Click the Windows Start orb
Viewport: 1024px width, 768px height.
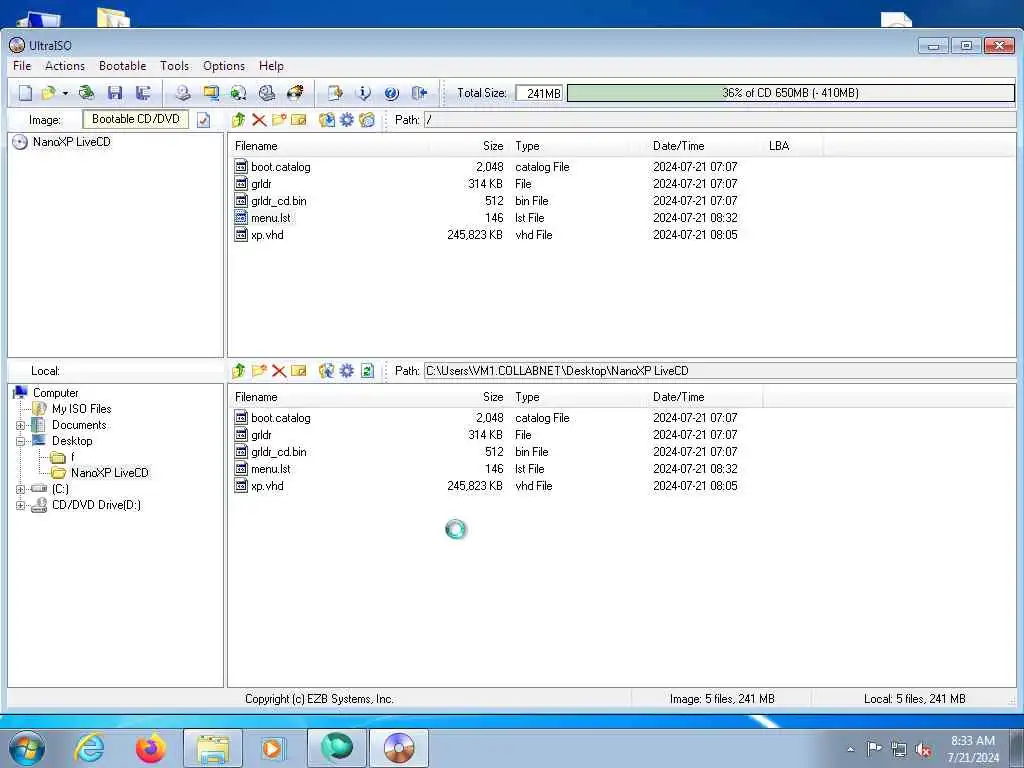pyautogui.click(x=27, y=748)
